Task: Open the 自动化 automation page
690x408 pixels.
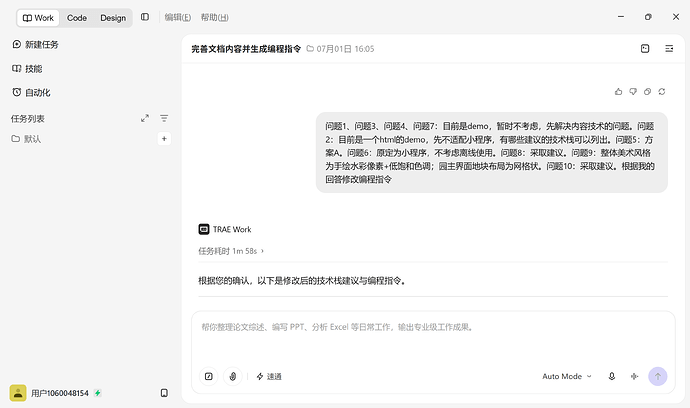Action: point(31,92)
